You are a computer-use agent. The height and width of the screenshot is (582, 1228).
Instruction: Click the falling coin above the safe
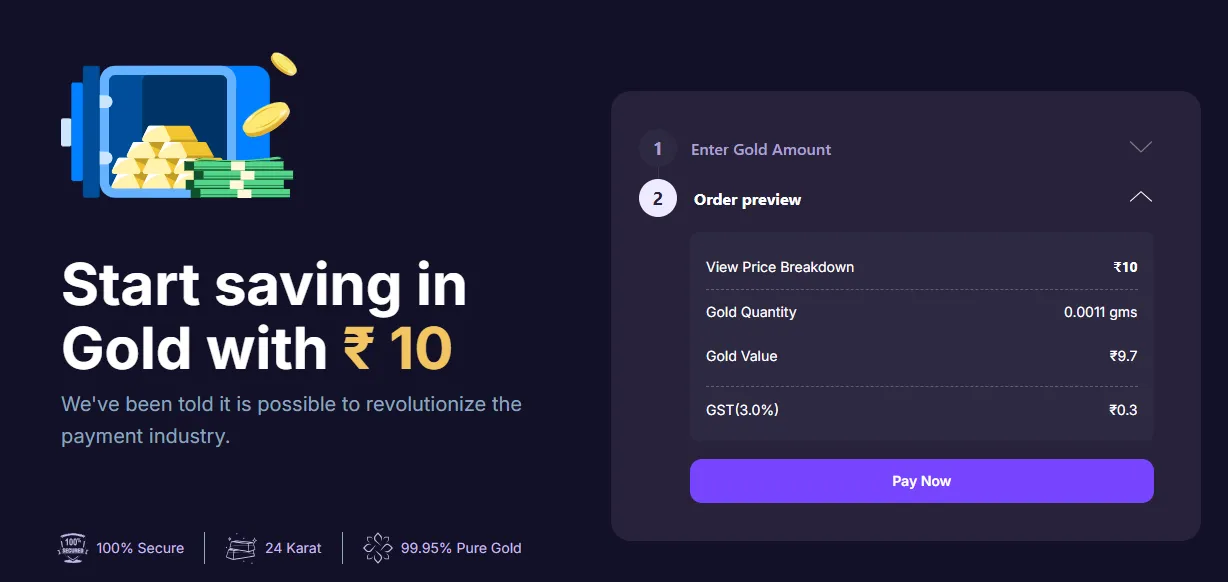(x=283, y=65)
